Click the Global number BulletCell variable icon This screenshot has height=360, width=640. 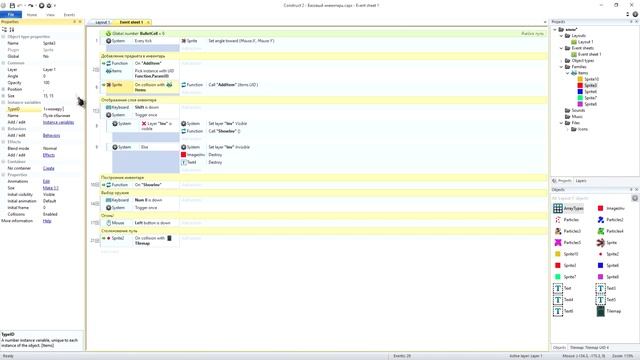coord(108,33)
